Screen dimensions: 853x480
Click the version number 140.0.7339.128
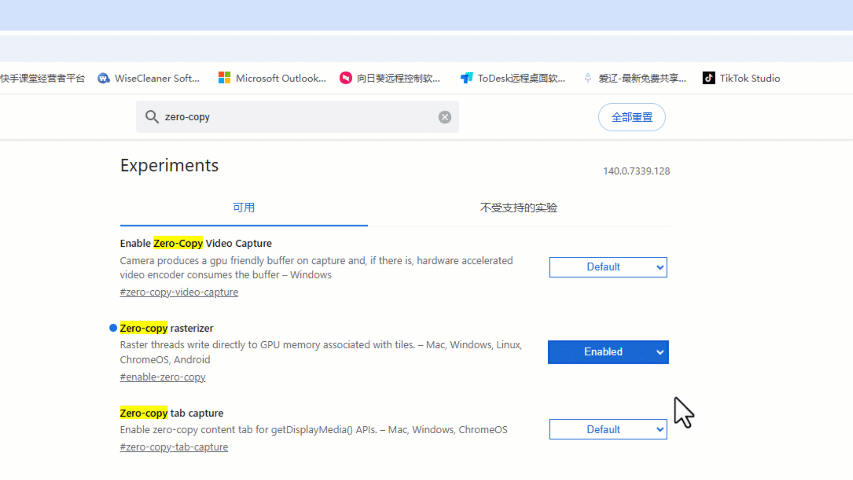click(x=636, y=171)
